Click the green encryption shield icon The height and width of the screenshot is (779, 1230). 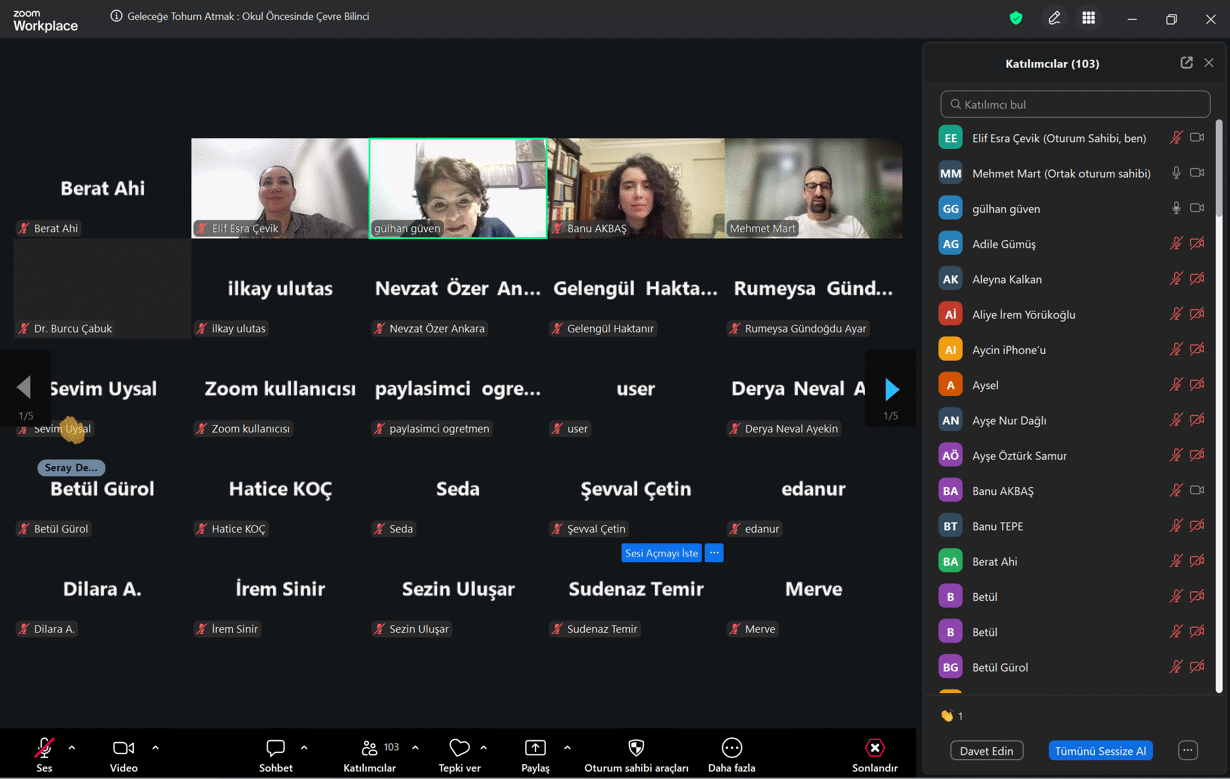1016,18
